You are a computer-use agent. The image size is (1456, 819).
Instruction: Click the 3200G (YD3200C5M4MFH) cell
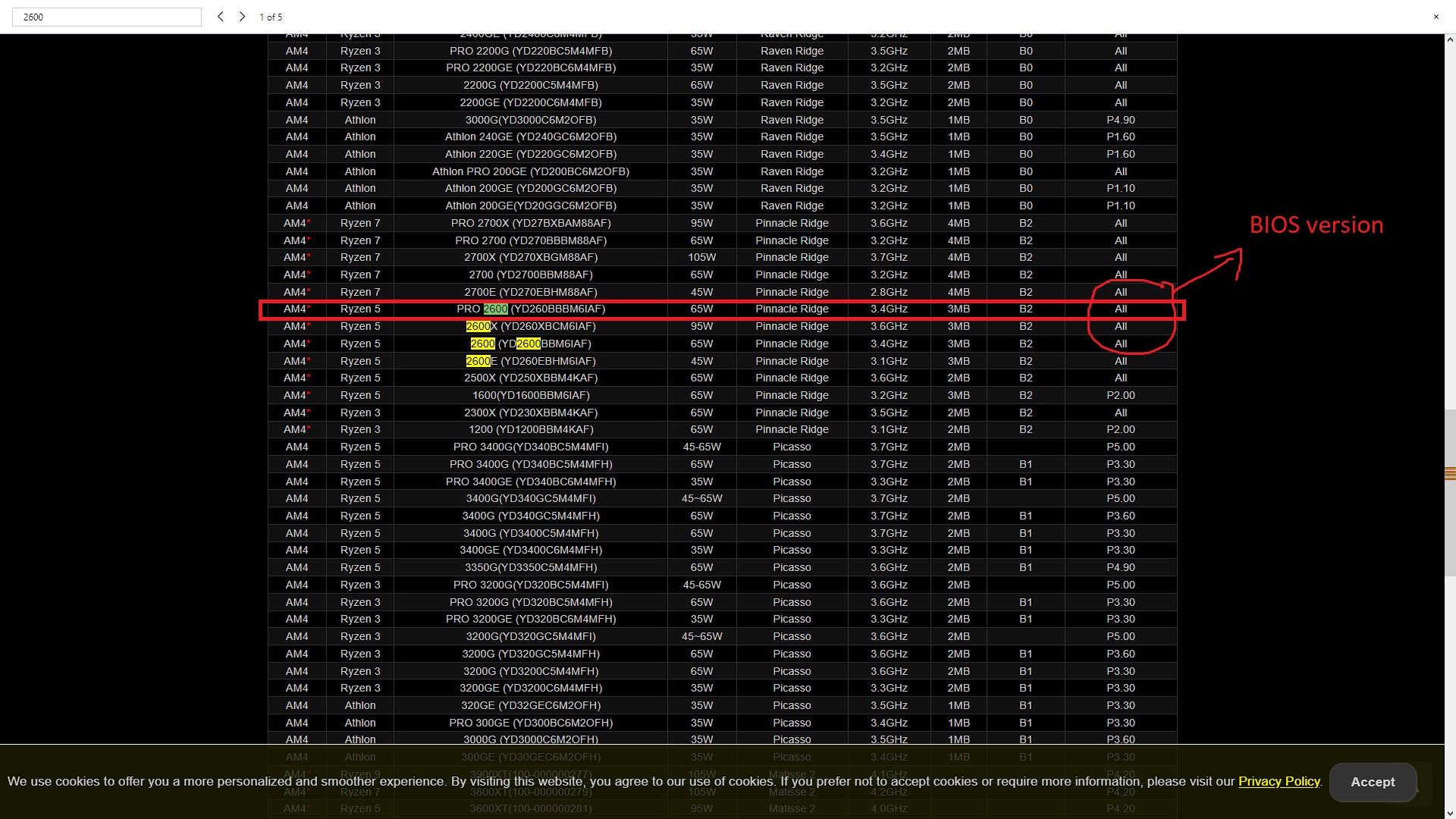click(531, 671)
